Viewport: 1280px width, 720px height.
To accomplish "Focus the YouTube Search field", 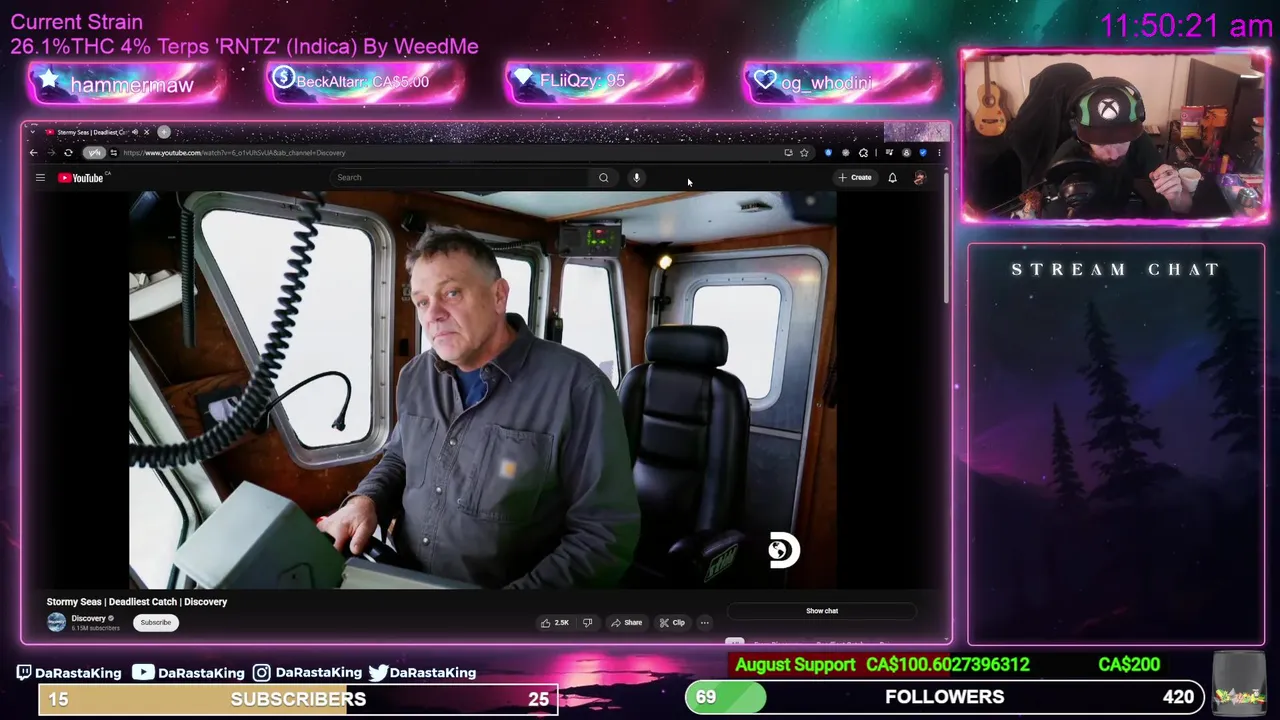I will (x=462, y=178).
